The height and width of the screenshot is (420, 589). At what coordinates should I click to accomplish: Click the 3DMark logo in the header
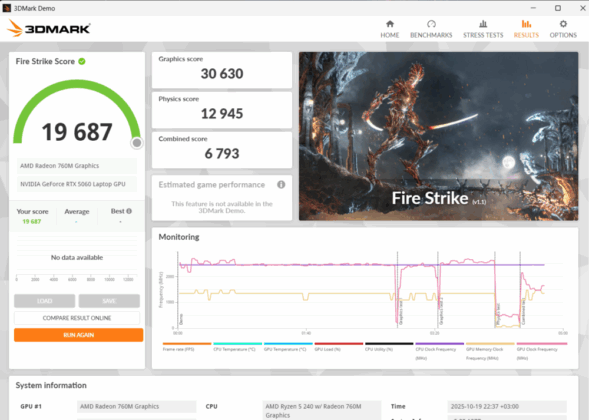[49, 29]
